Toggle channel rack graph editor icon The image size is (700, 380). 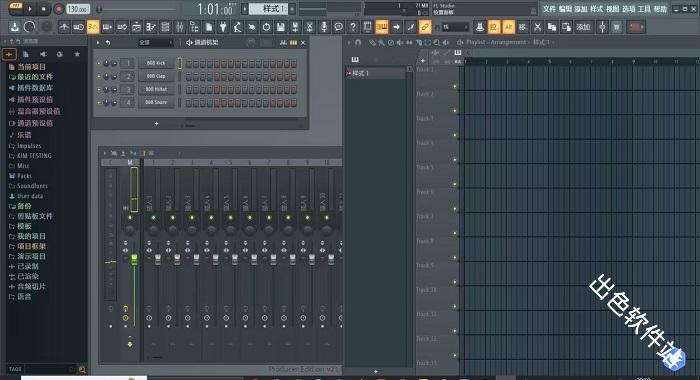[283, 42]
